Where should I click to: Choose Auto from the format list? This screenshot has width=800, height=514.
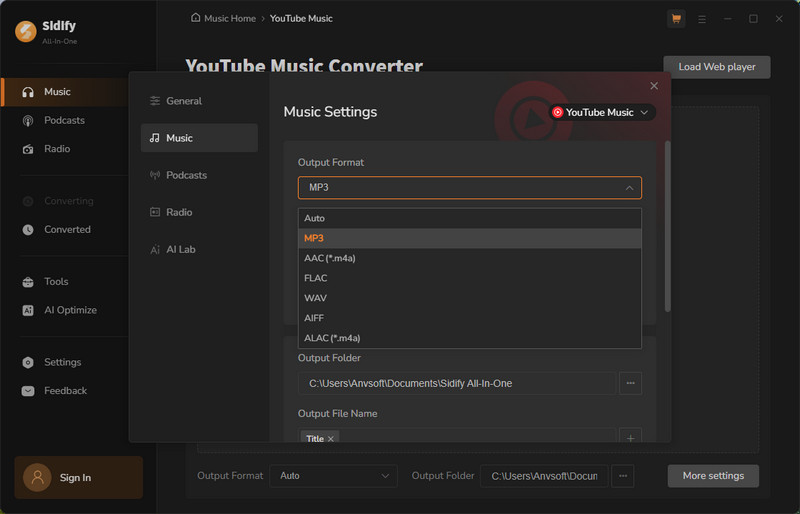[469, 218]
